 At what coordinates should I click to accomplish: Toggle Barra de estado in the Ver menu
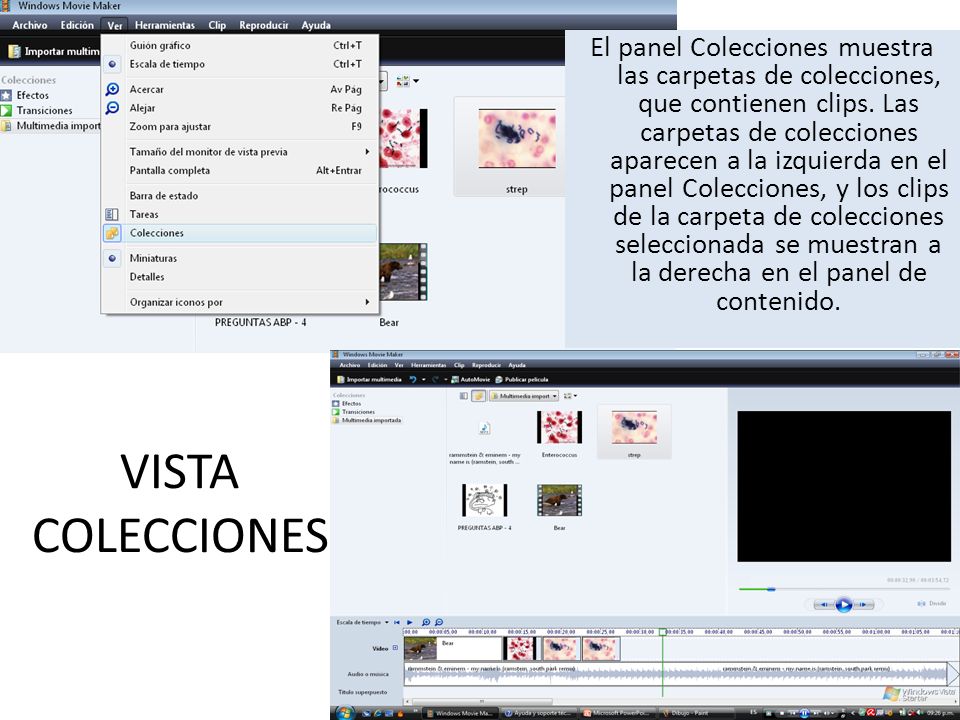[x=240, y=196]
